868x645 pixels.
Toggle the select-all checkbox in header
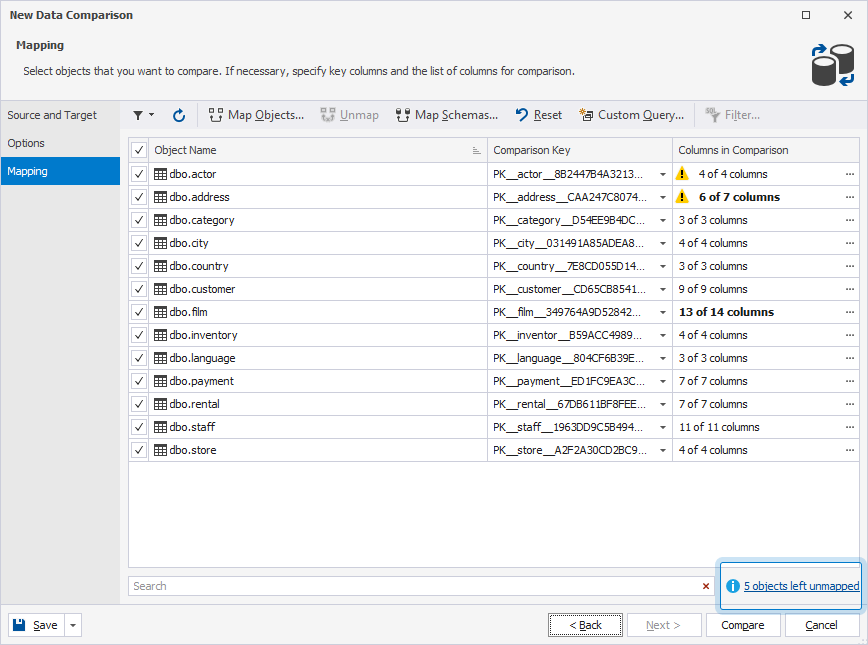[x=139, y=150]
